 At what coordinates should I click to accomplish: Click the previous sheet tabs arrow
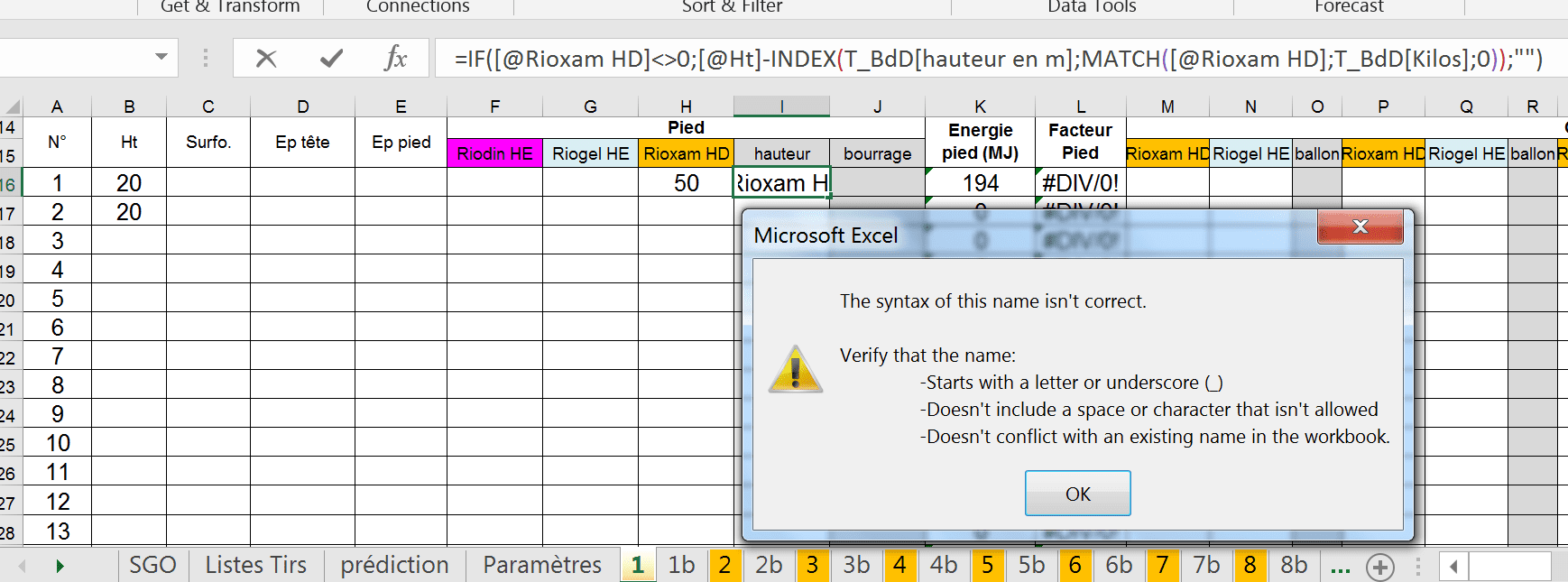click(x=22, y=567)
